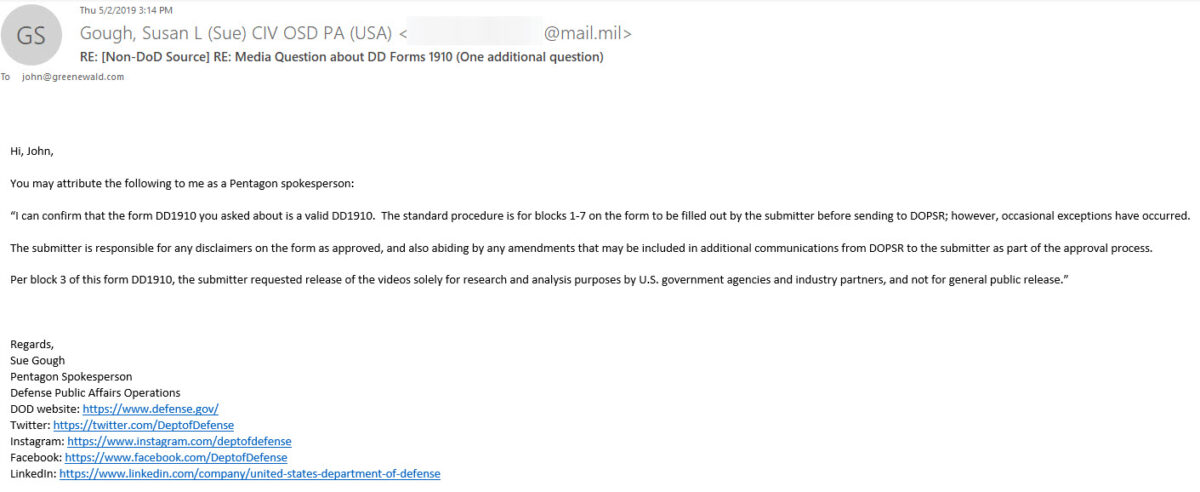
Task: Click the "Sue Gough" signature name
Action: 37,360
